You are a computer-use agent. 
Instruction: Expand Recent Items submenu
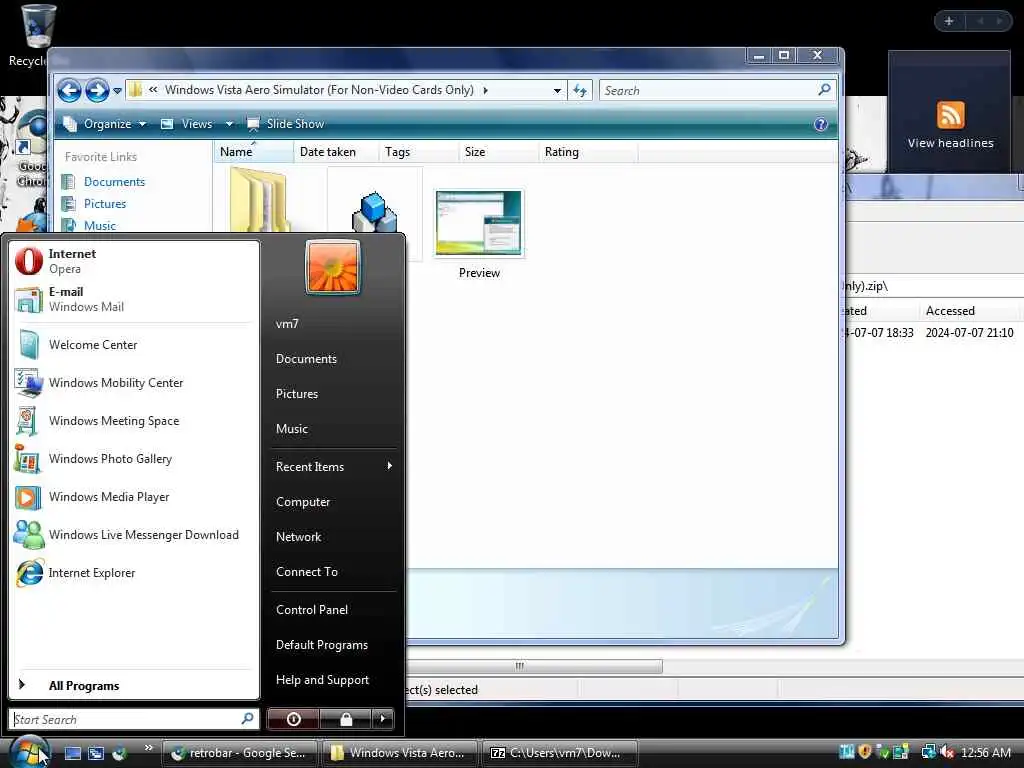click(x=333, y=466)
